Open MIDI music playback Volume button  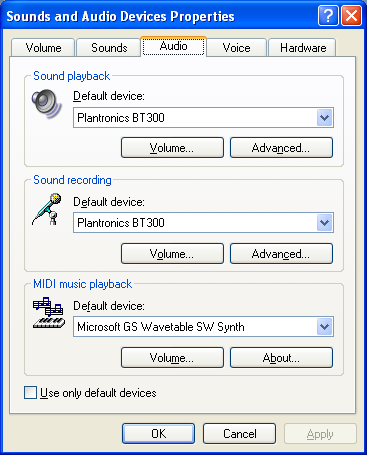172,358
